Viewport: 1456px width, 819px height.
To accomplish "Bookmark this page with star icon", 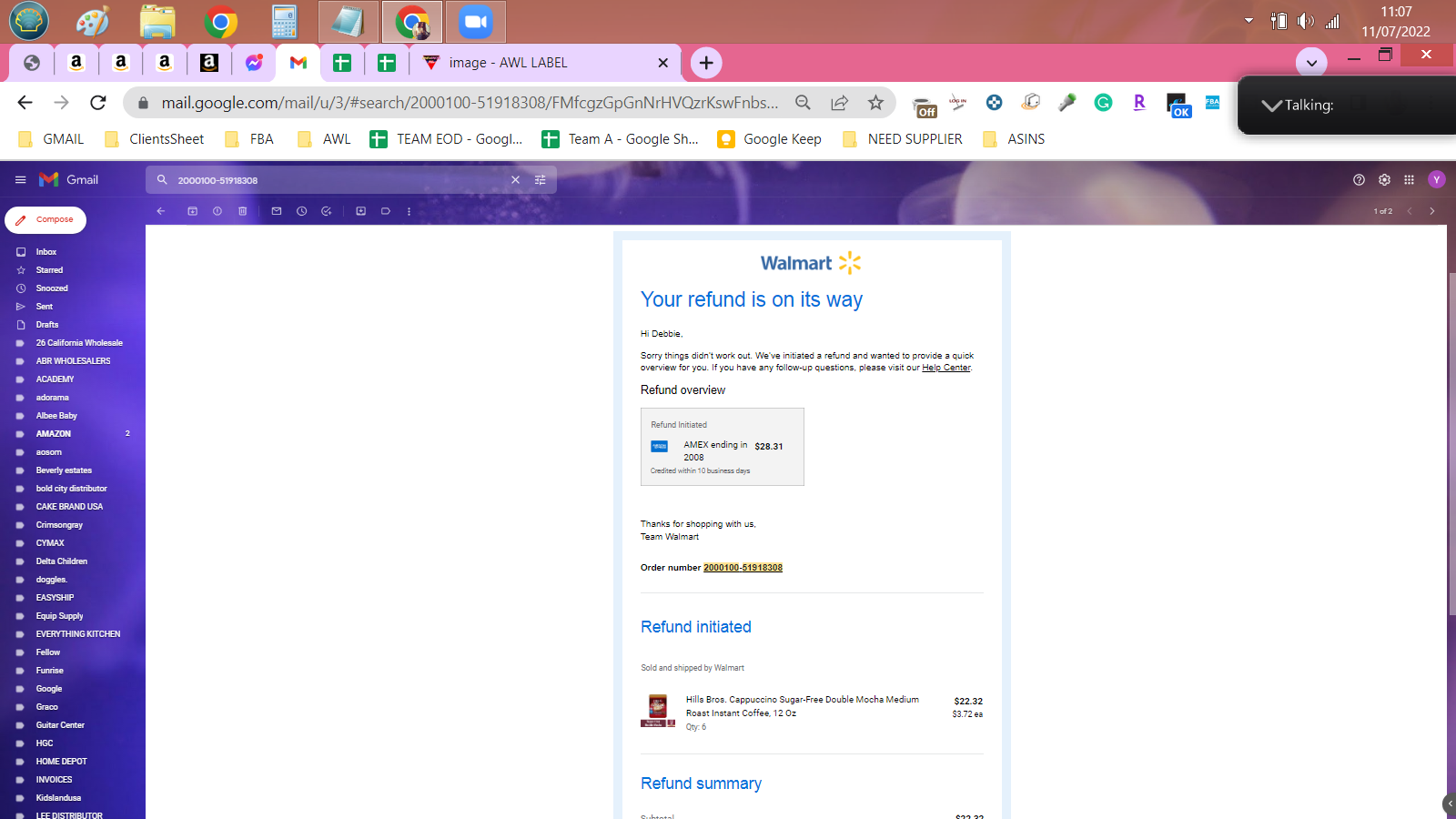I will coord(875,103).
